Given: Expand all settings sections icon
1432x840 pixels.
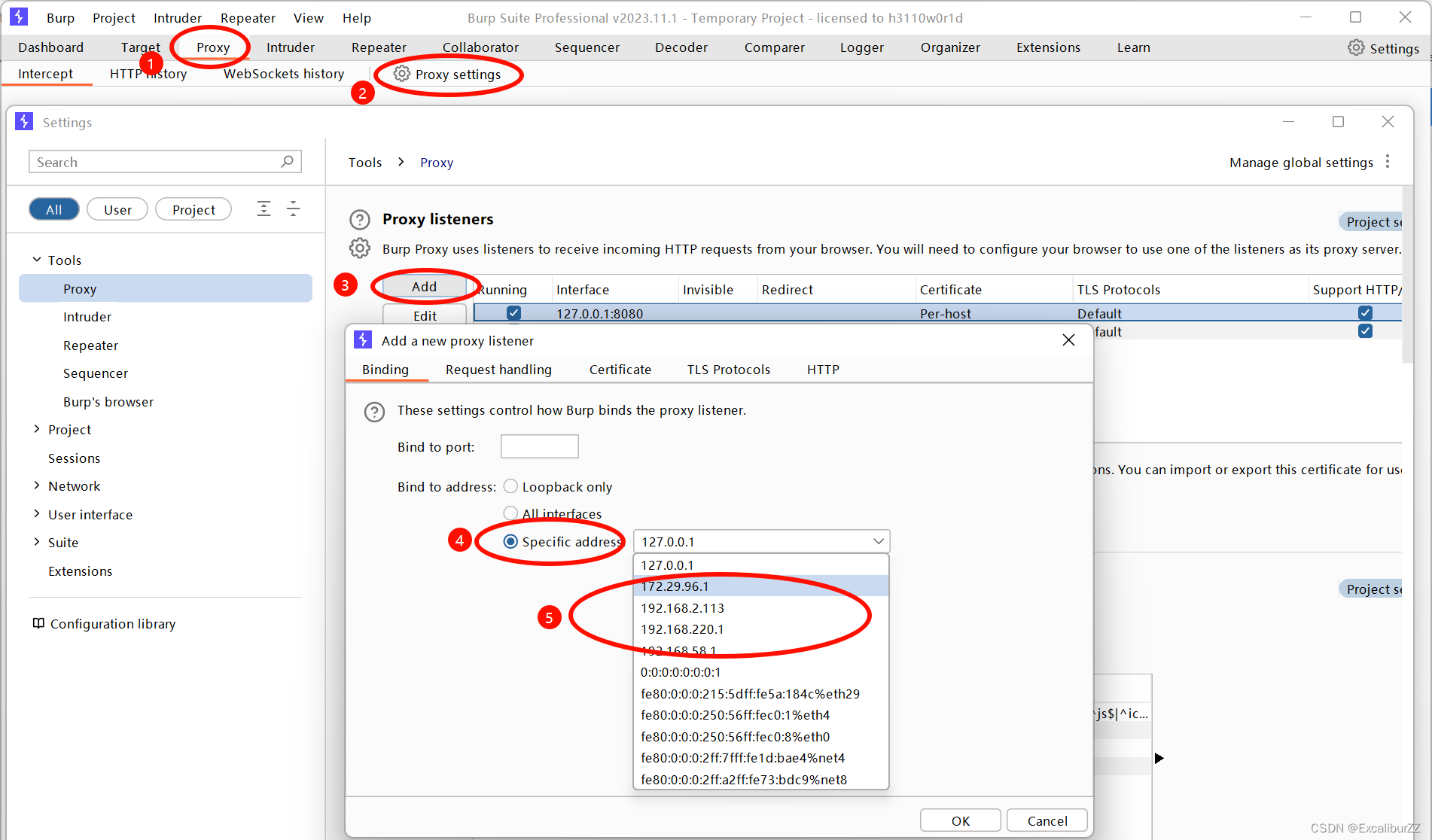Looking at the screenshot, I should [264, 209].
